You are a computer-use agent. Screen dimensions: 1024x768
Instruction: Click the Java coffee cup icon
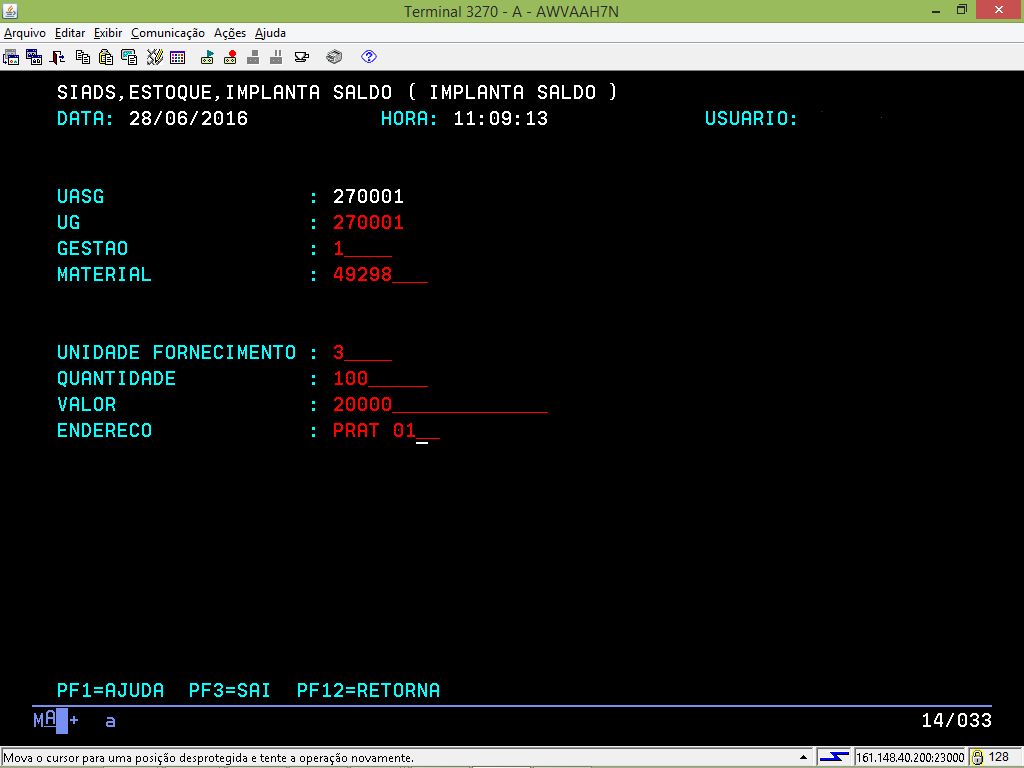[x=302, y=57]
